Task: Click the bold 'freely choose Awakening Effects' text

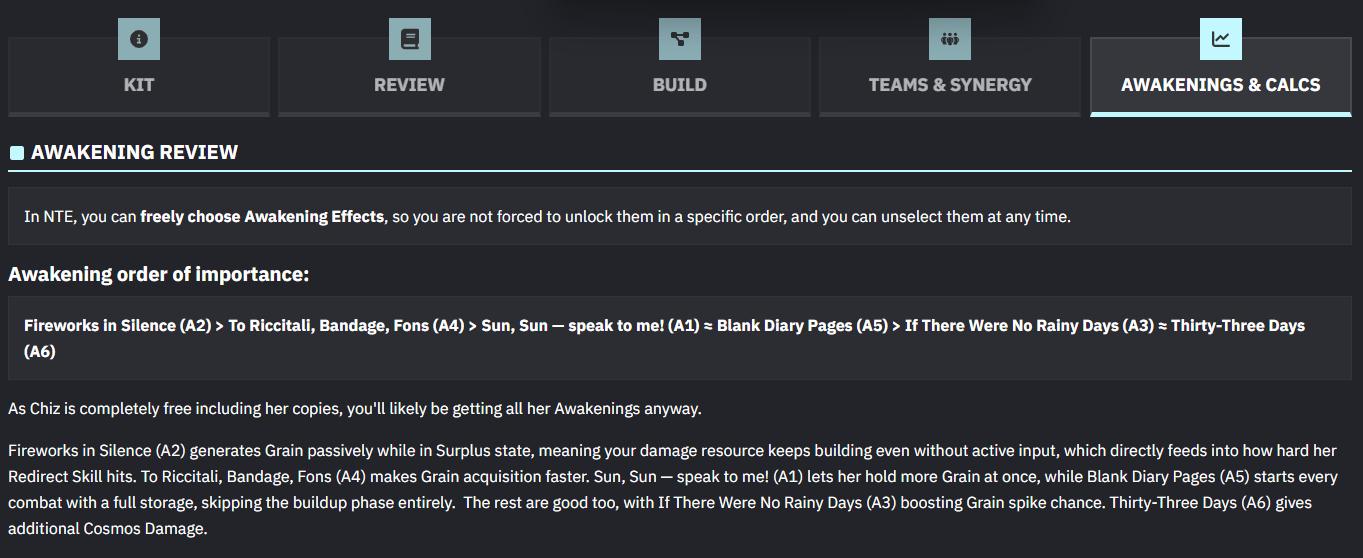Action: click(x=262, y=216)
